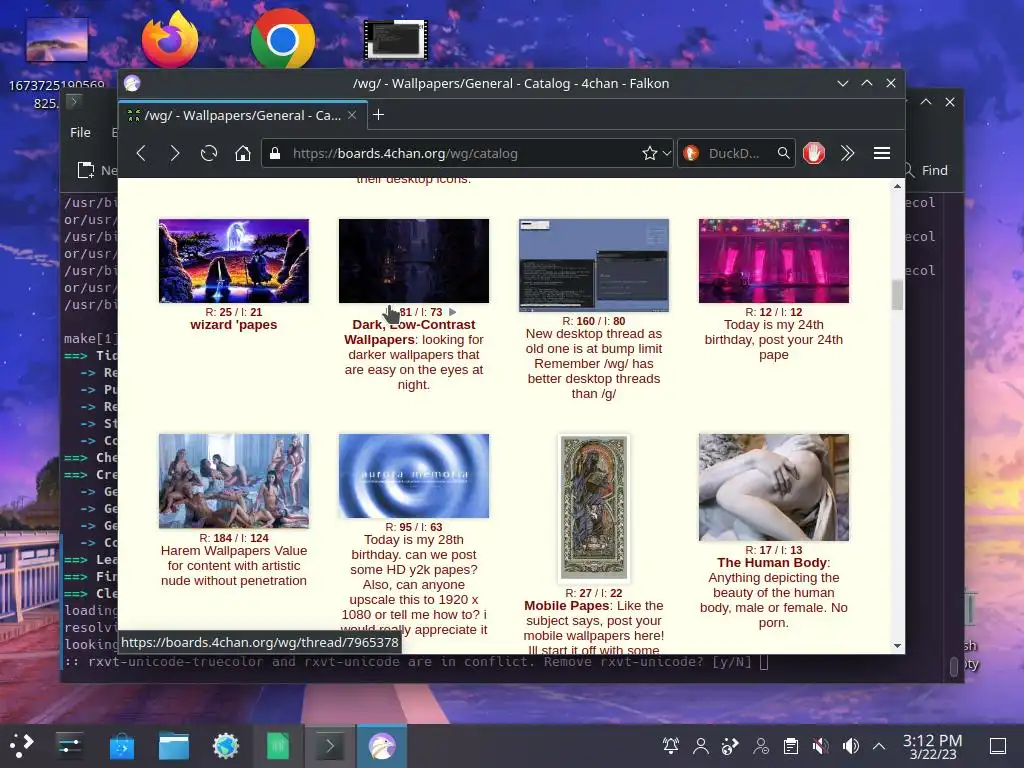The height and width of the screenshot is (768, 1024).
Task: Open Dolphin file manager from taskbar
Action: pyautogui.click(x=174, y=746)
